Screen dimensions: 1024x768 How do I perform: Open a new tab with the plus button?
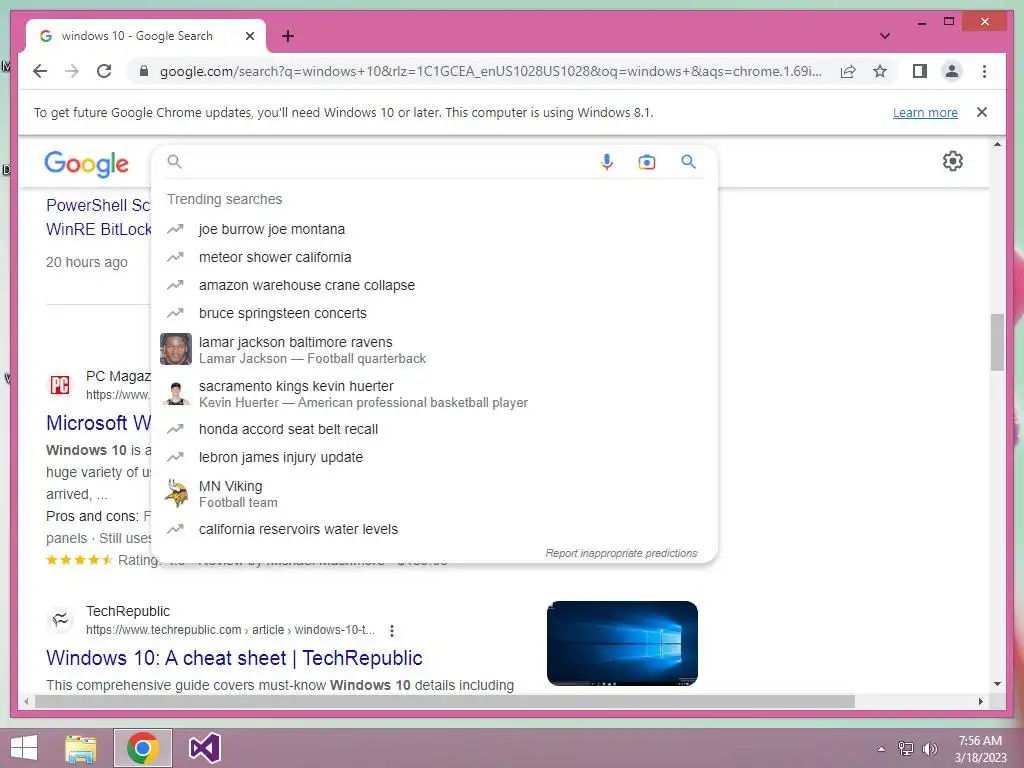(x=288, y=36)
